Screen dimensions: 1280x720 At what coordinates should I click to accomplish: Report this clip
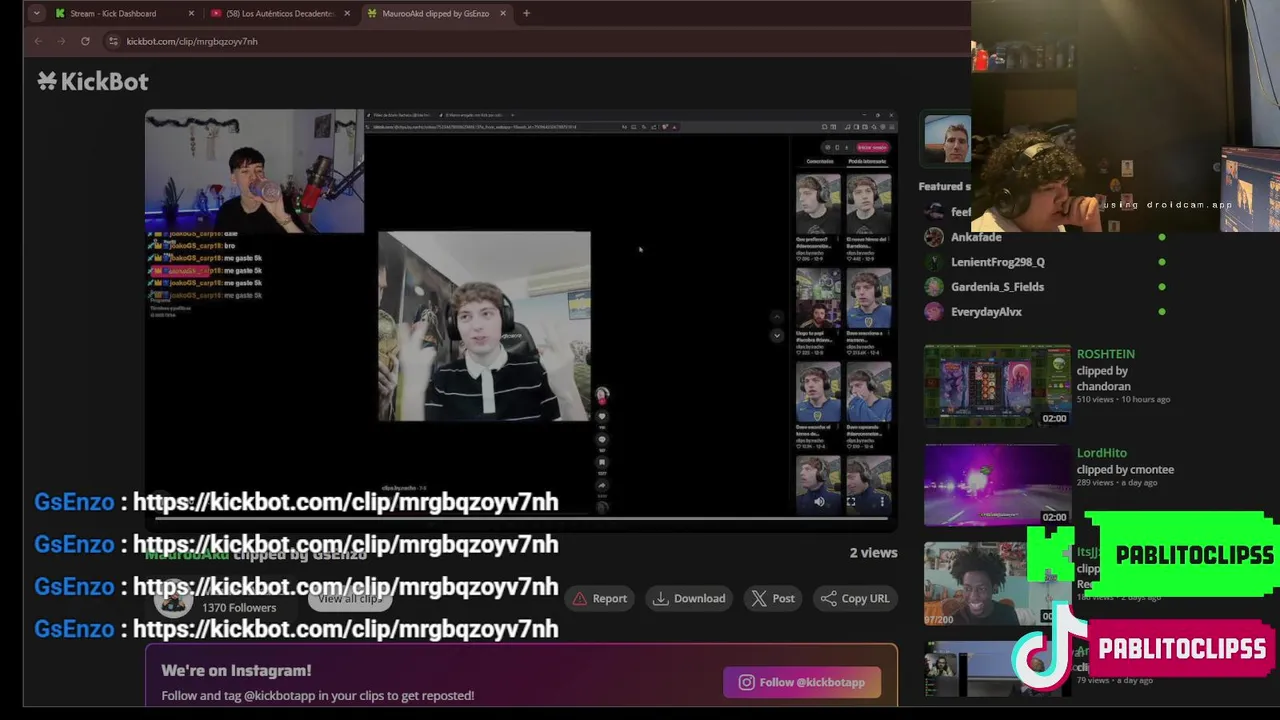click(x=600, y=598)
